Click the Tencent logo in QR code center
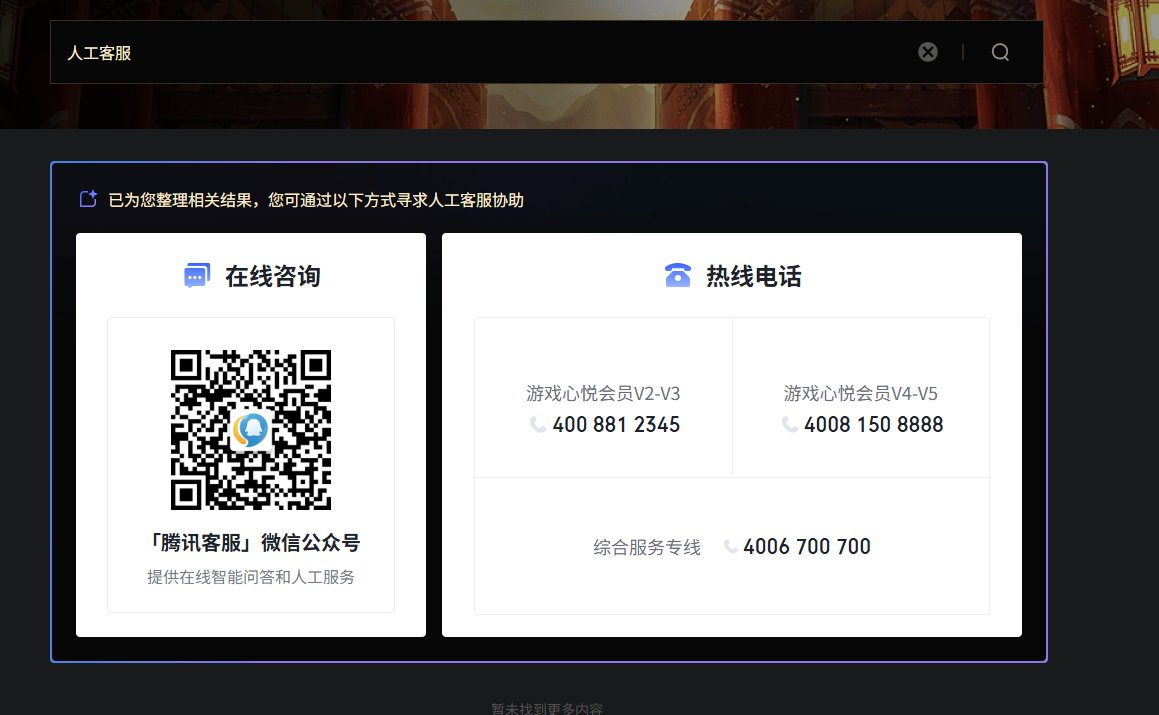Image resolution: width=1159 pixels, height=715 pixels. pyautogui.click(x=250, y=429)
